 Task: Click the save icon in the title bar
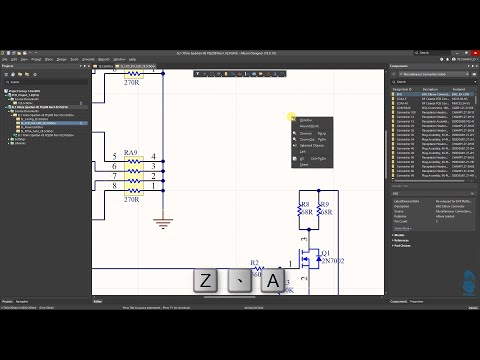pos(8,53)
